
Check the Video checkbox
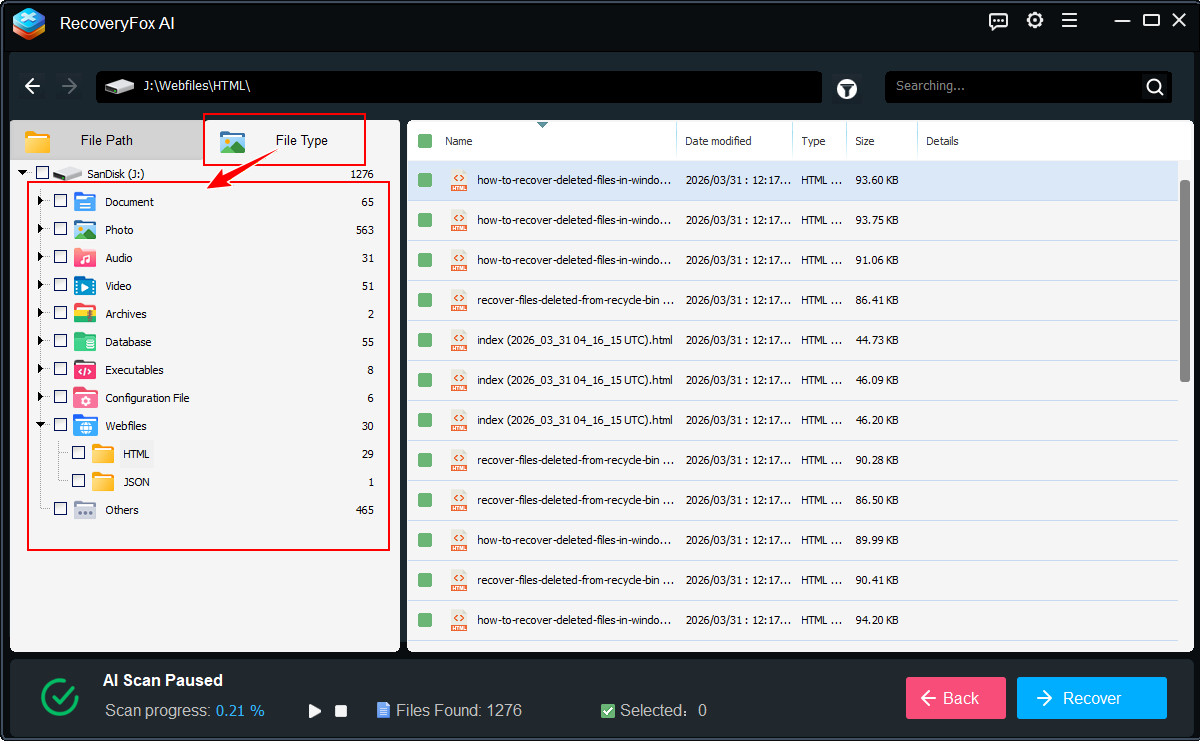pyautogui.click(x=60, y=285)
